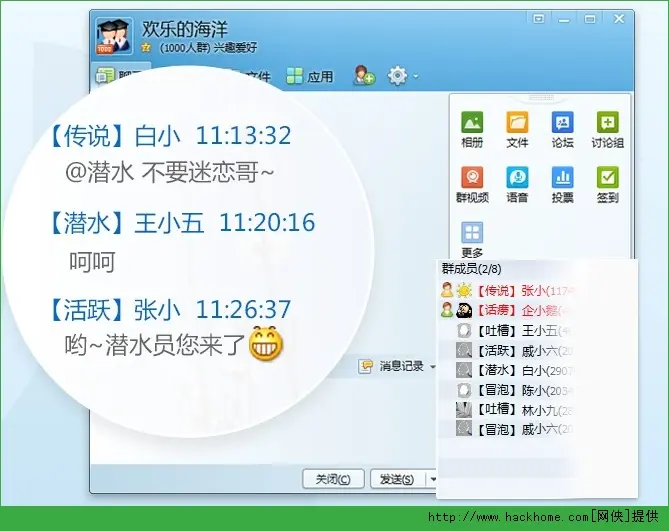The height and width of the screenshot is (531, 669).
Task: Open the 相册 album app
Action: pyautogui.click(x=472, y=129)
